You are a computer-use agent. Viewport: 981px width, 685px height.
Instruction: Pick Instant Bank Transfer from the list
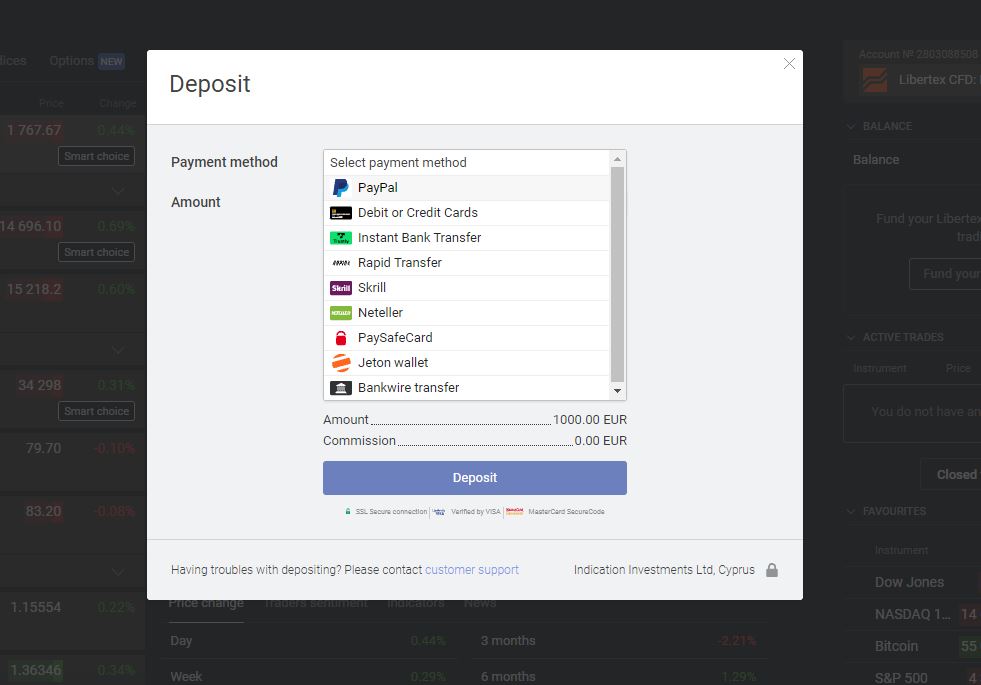[466, 238]
